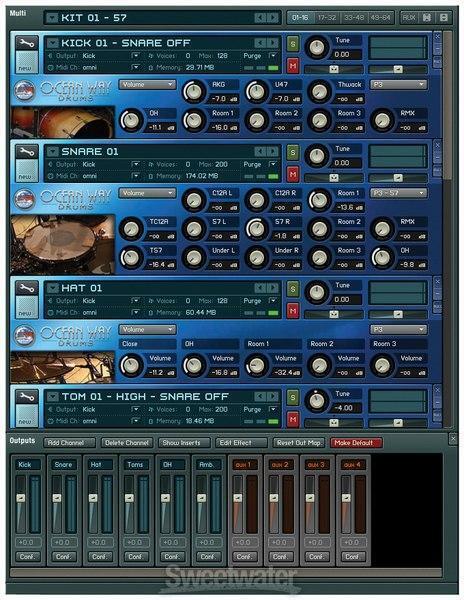The width and height of the screenshot is (464, 600).
Task: Open the Output dropdown for KICK 01
Action: pyautogui.click(x=136, y=56)
